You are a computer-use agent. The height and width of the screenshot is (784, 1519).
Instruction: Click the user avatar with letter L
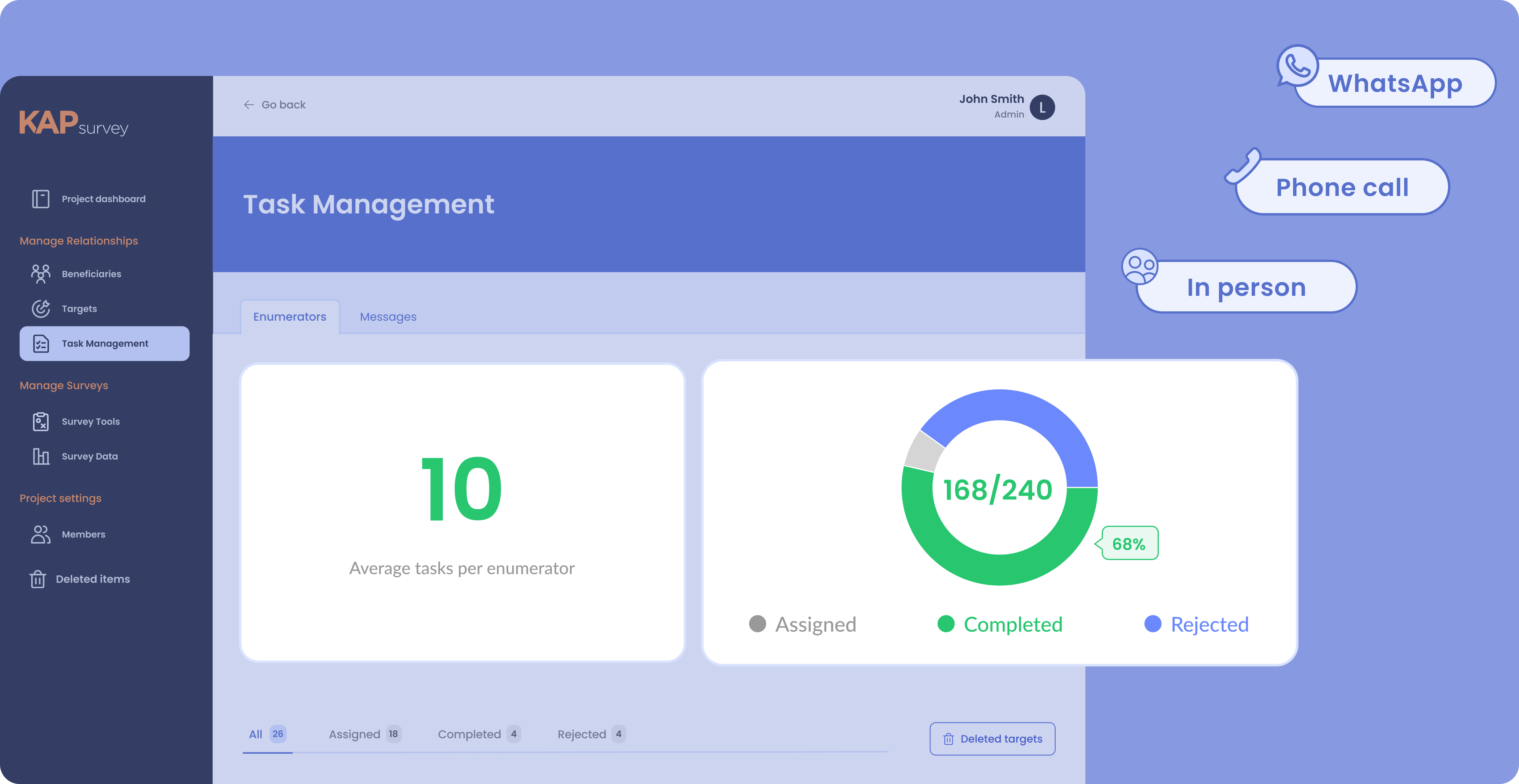click(x=1042, y=107)
